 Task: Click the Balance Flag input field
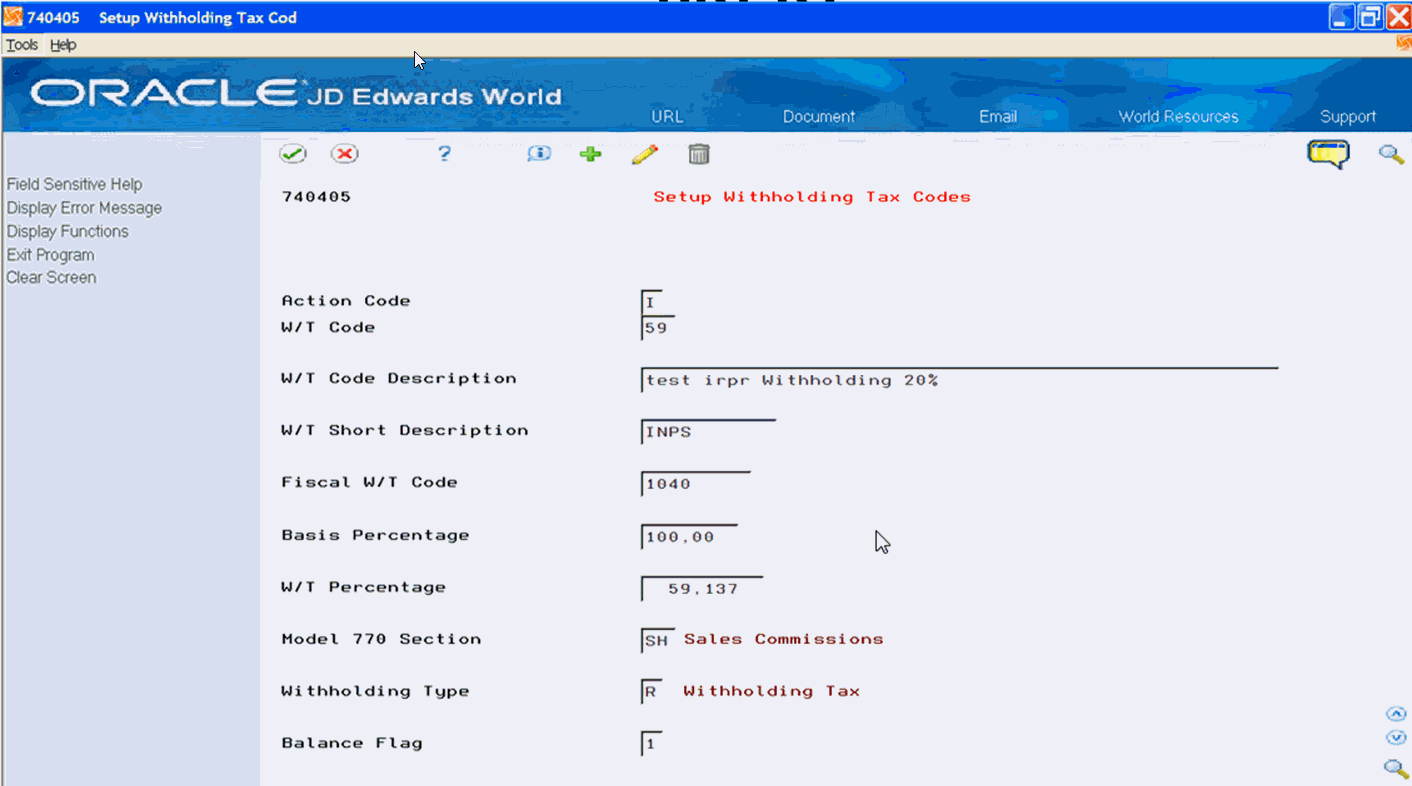tap(651, 744)
